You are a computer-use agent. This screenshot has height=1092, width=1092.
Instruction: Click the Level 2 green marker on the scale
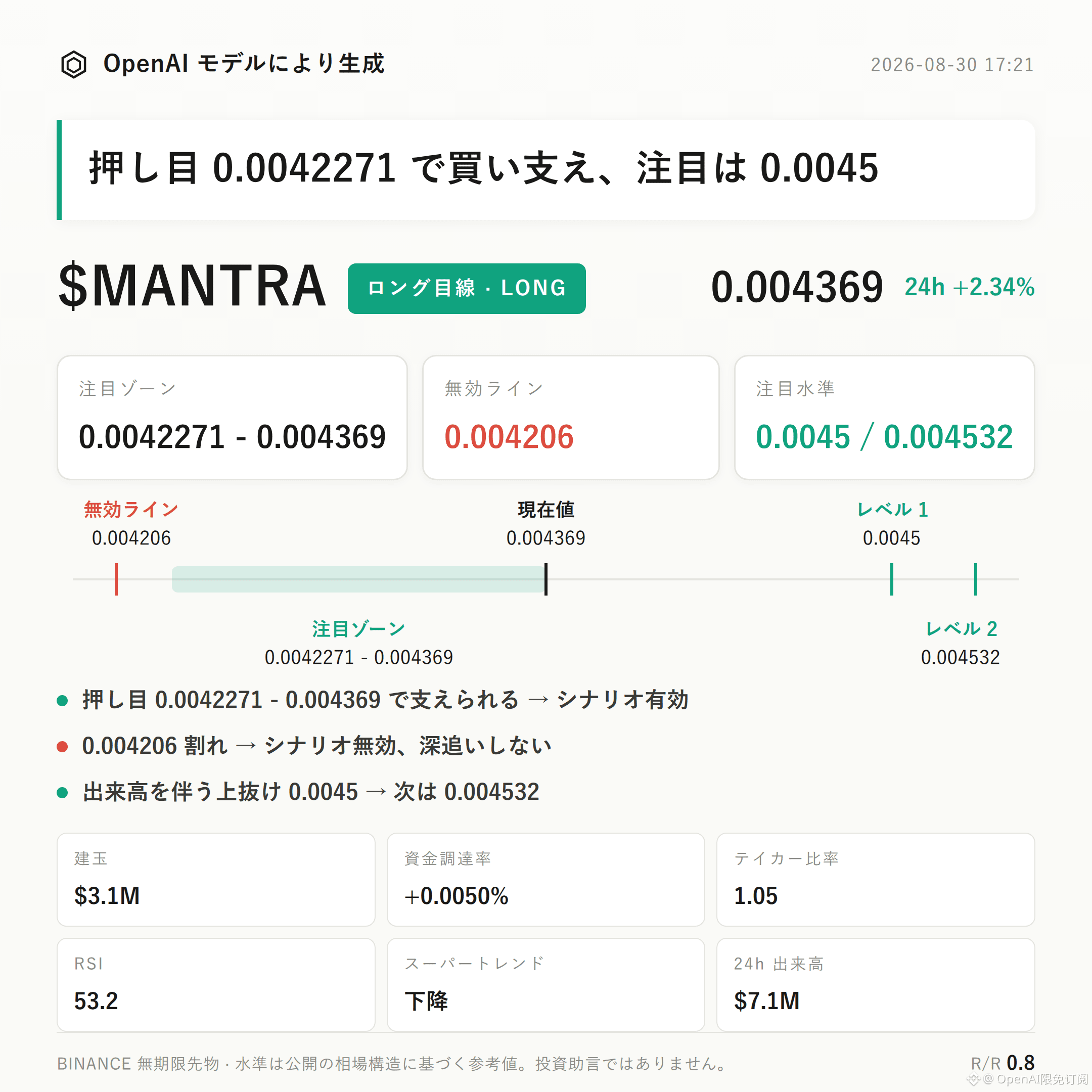(975, 579)
